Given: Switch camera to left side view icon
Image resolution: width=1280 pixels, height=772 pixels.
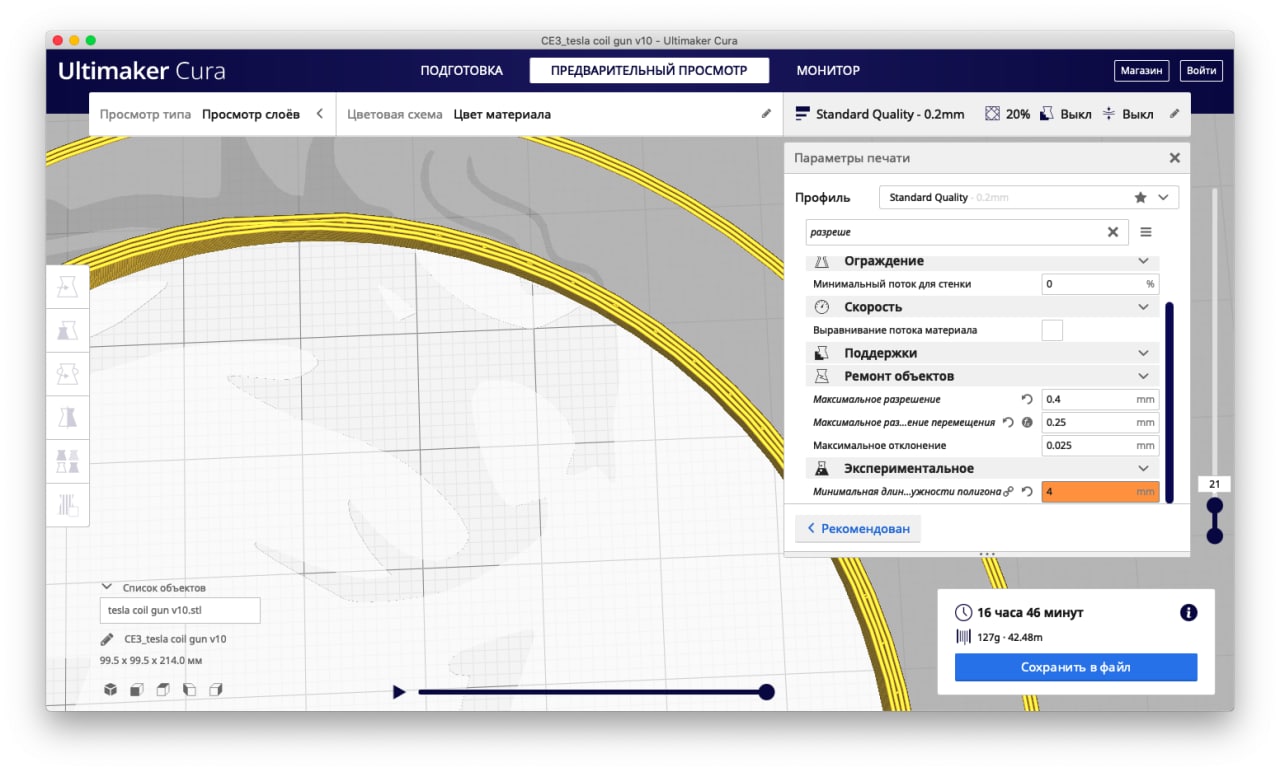Looking at the screenshot, I should point(189,690).
